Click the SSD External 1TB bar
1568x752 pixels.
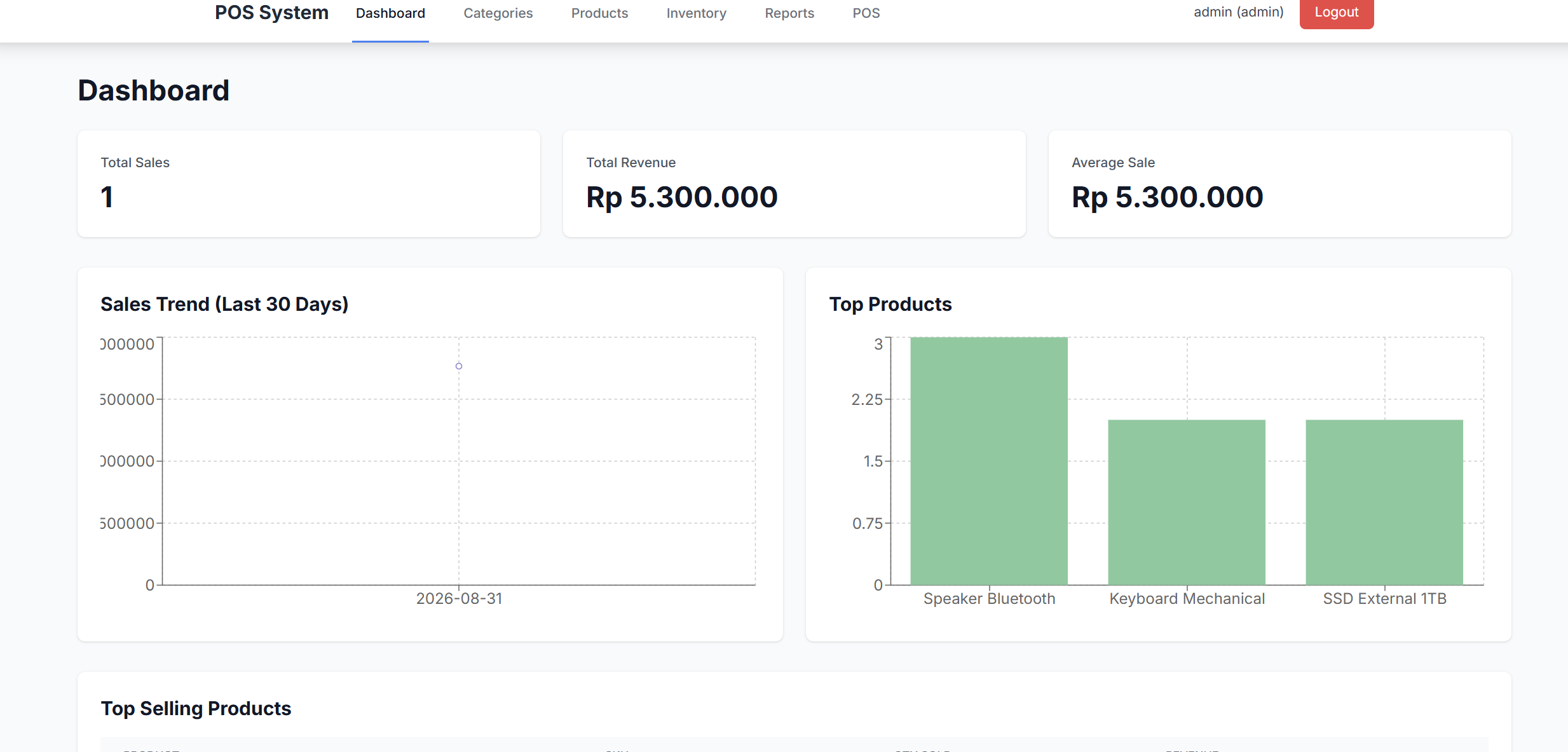(x=1384, y=502)
